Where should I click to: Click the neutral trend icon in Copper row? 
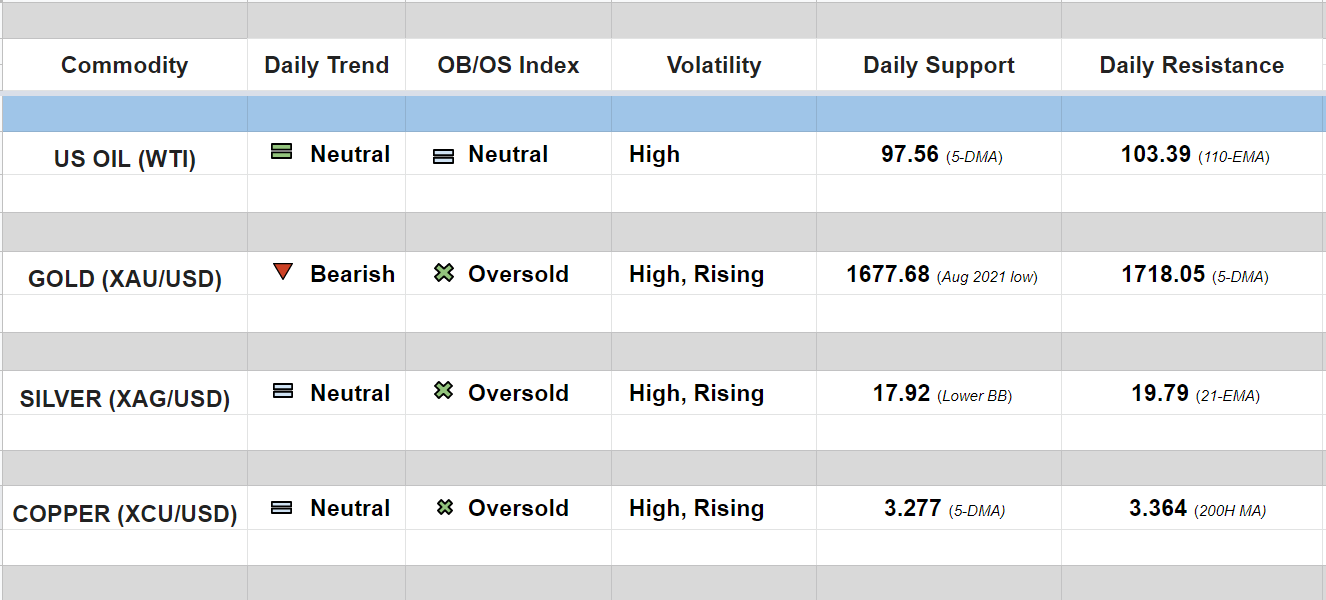click(x=282, y=507)
